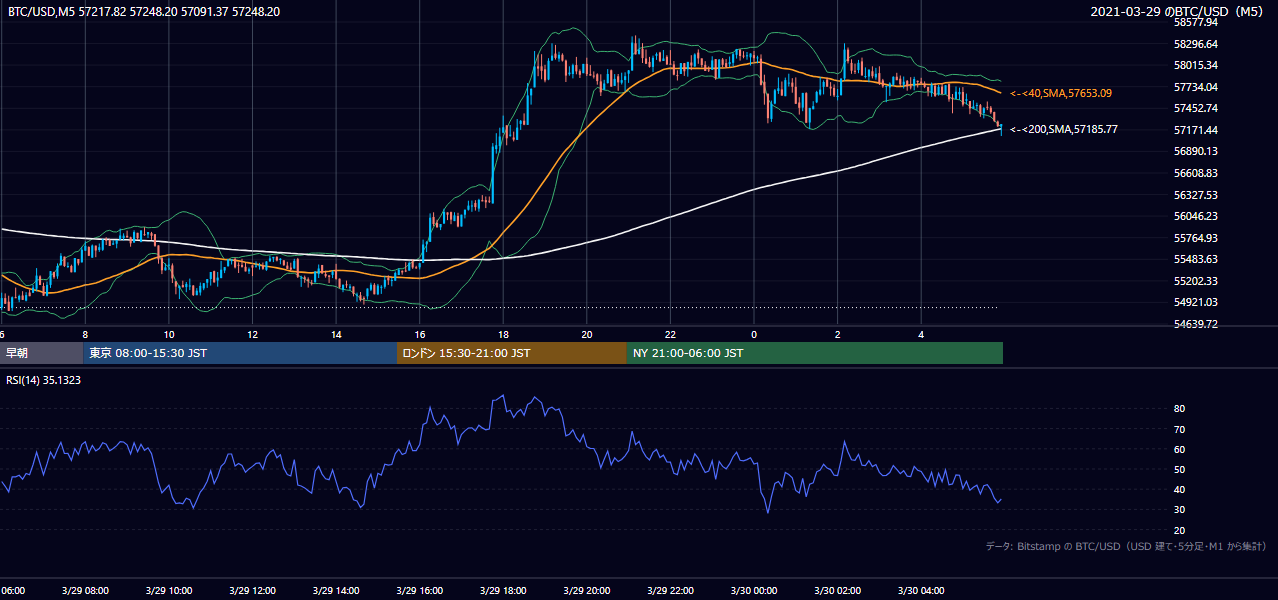The height and width of the screenshot is (600, 1278).
Task: Click hour tick 12 under price chart
Action: point(253,334)
